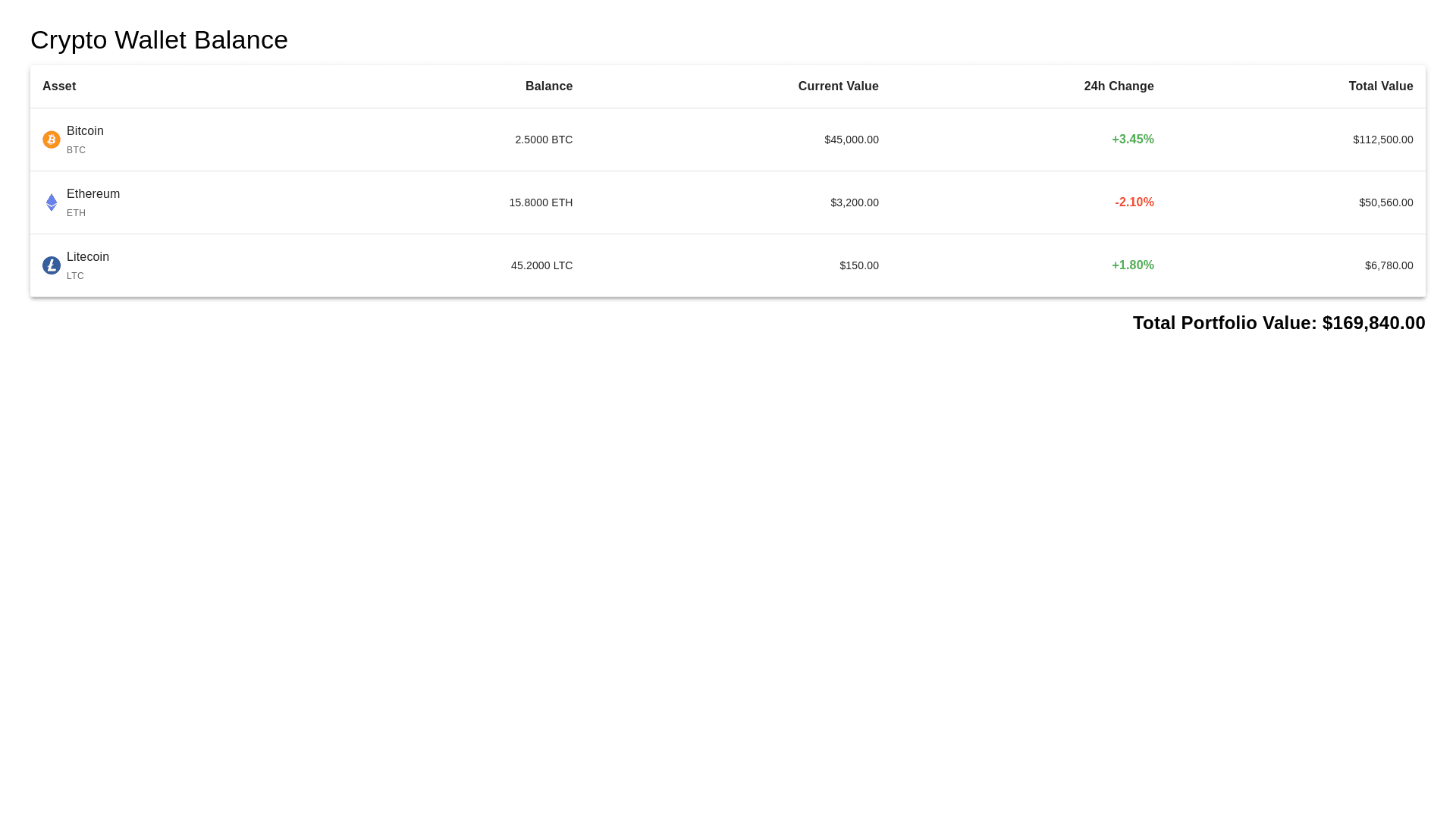Screen dimensions: 1456x819
Task: Click the Ethereum diamond logo icon
Action: coord(52,202)
